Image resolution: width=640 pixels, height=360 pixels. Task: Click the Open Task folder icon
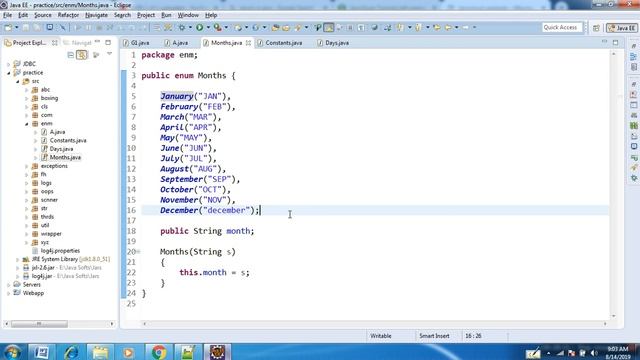click(x=286, y=27)
